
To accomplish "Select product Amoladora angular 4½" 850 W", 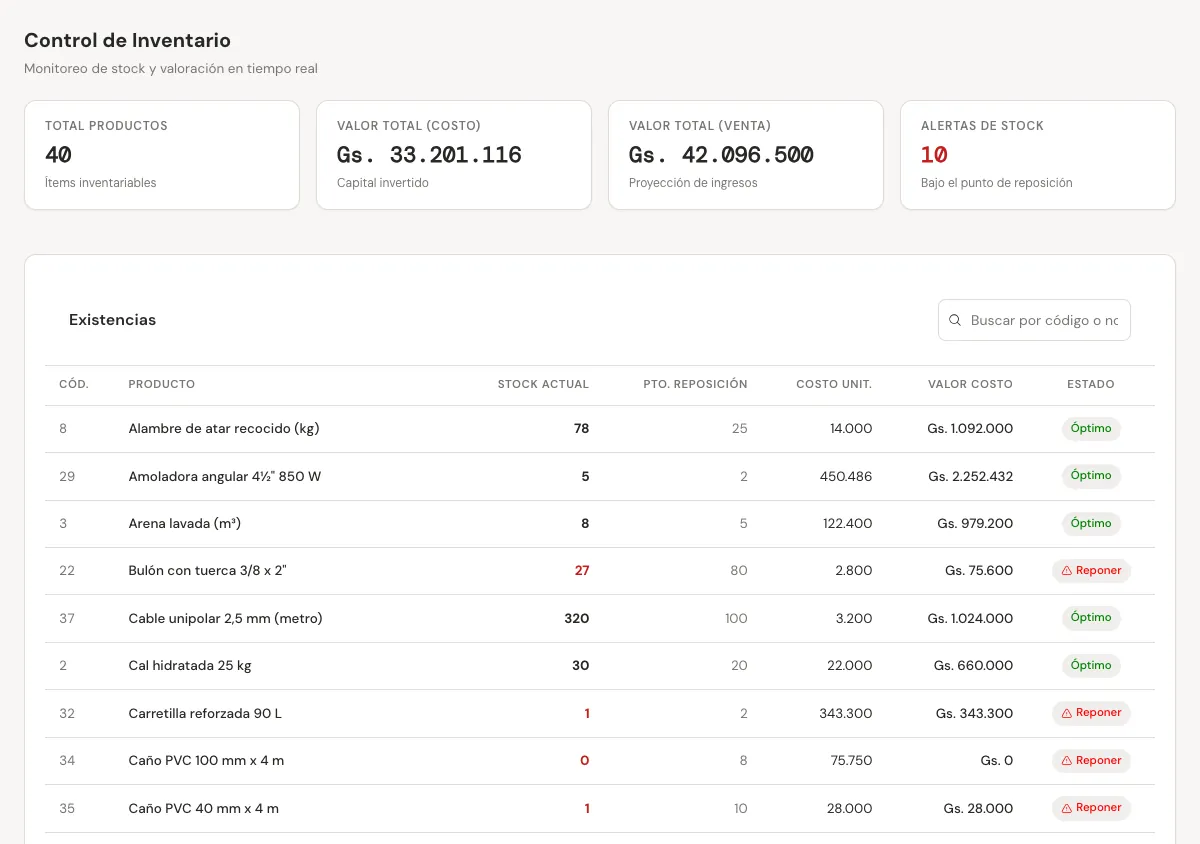I will tap(225, 476).
